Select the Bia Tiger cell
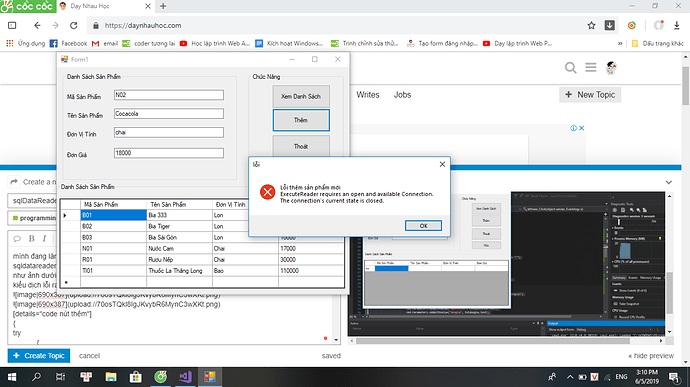Image resolution: width=690 pixels, height=387 pixels. pyautogui.click(x=179, y=226)
